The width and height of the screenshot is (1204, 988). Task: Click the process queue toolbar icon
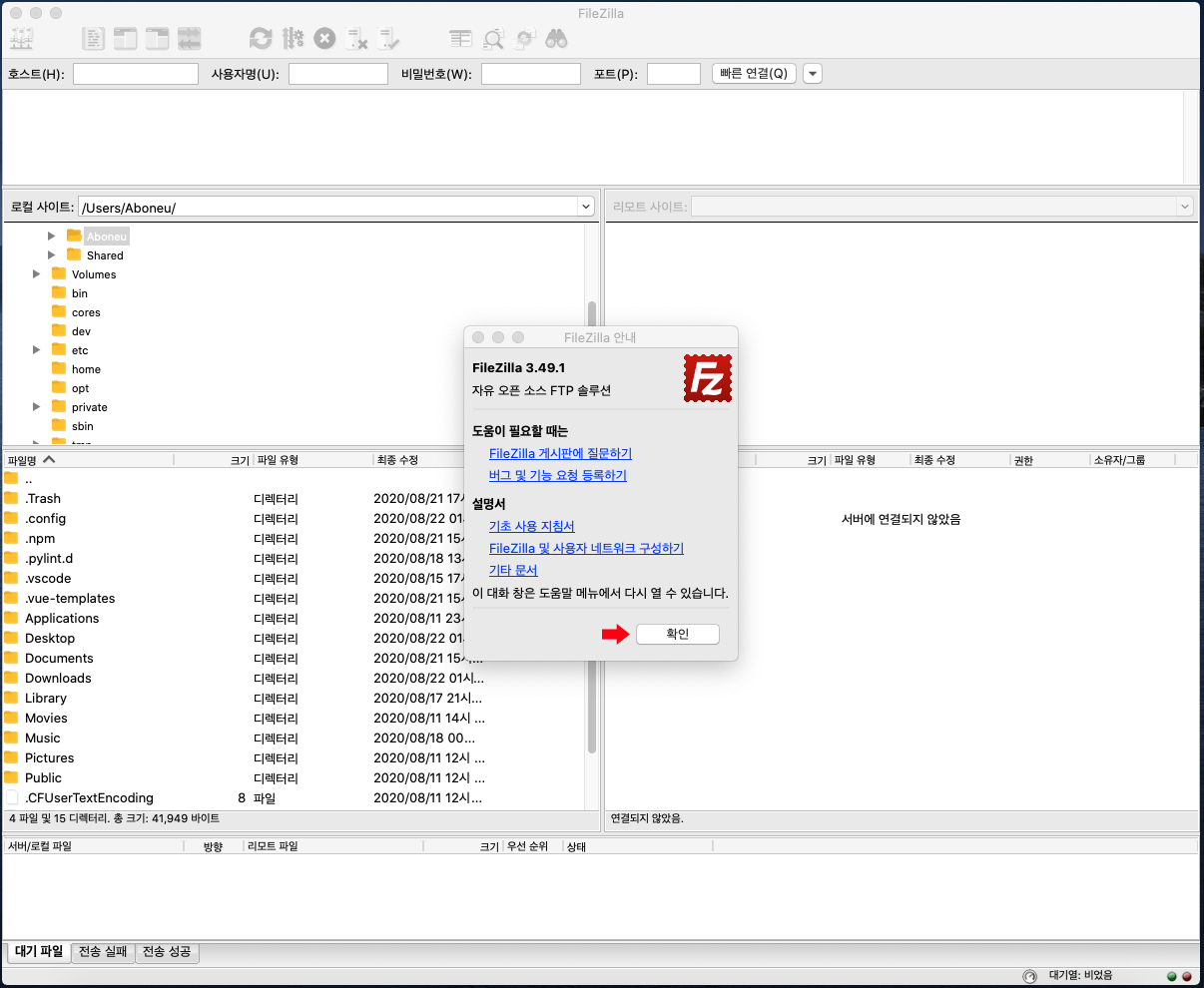pos(293,39)
